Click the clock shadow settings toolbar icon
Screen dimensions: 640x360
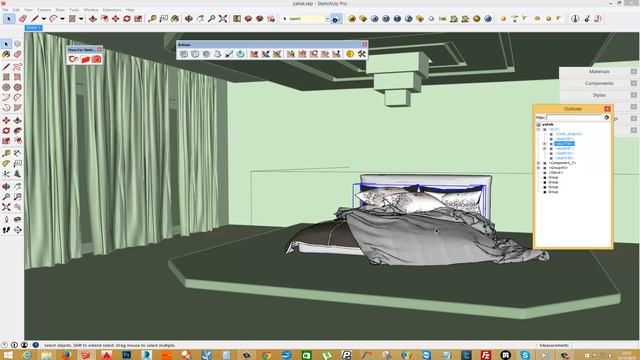(575, 19)
